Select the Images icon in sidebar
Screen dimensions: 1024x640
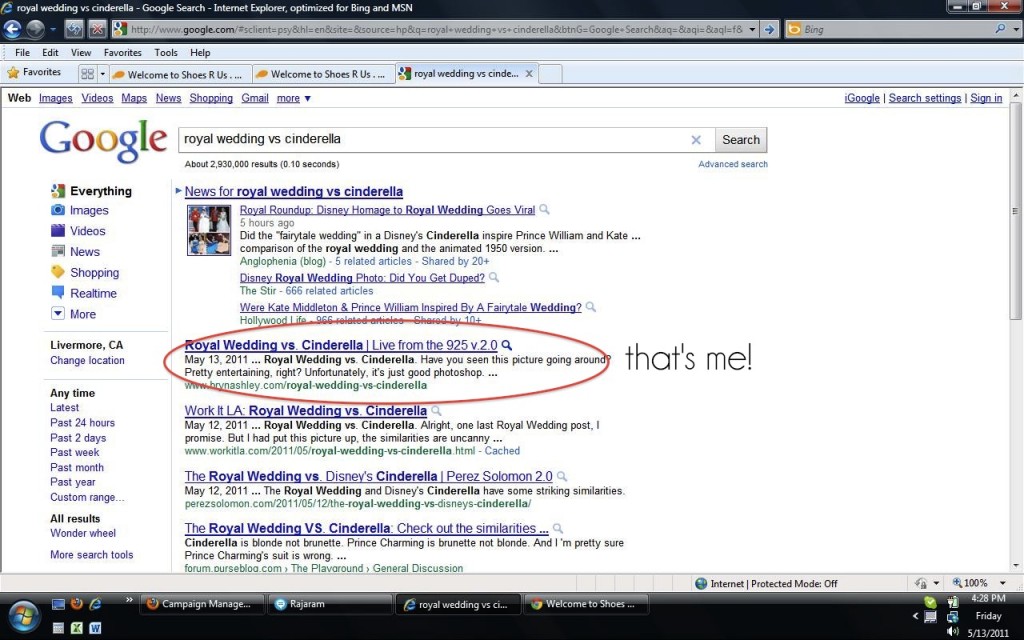pos(58,210)
